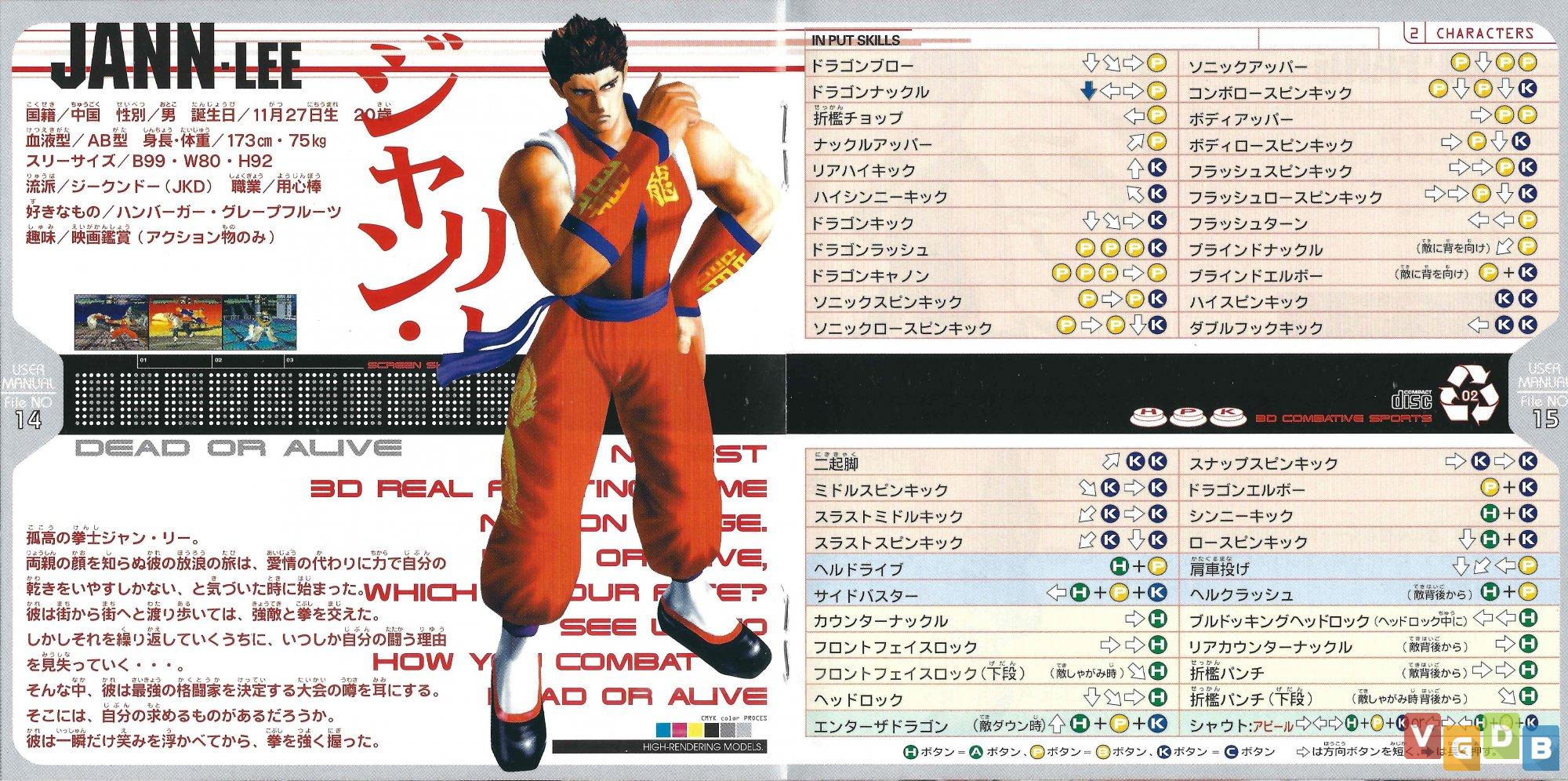
Task: Click the ドラゴンブロー move name
Action: point(862,66)
